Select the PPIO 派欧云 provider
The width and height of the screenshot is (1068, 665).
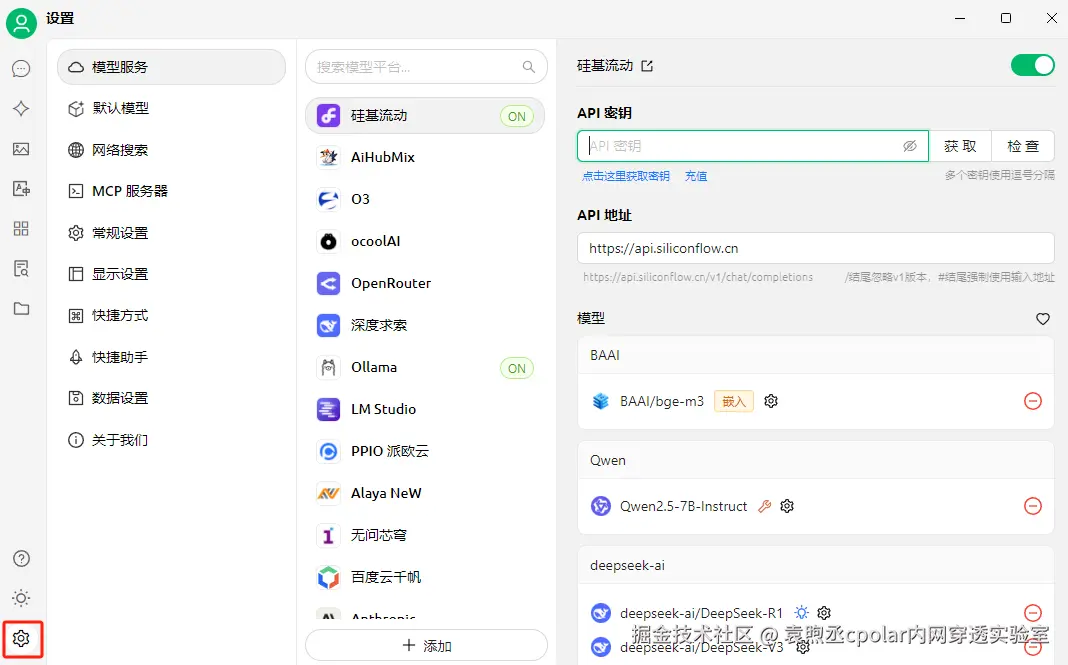tap(425, 452)
